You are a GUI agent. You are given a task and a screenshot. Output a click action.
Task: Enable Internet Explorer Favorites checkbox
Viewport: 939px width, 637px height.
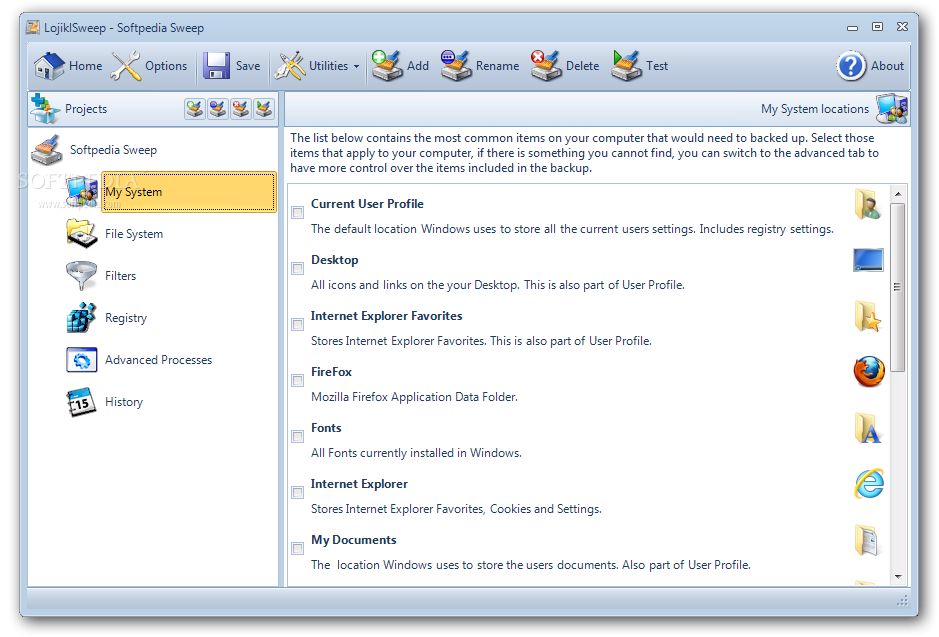coord(298,324)
